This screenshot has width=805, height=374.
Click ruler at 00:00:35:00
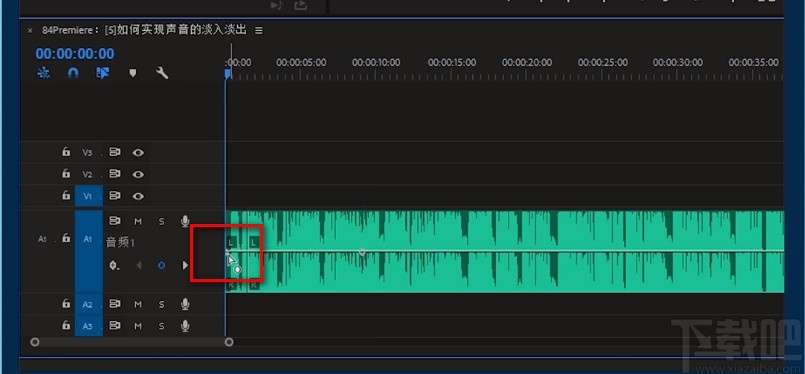[753, 63]
